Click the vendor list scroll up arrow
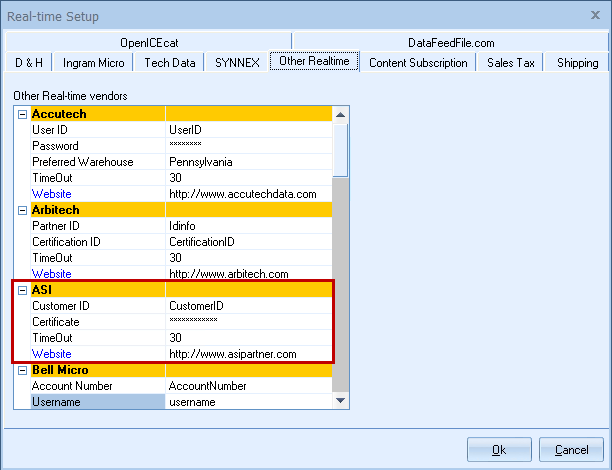This screenshot has width=612, height=470. pyautogui.click(x=340, y=114)
